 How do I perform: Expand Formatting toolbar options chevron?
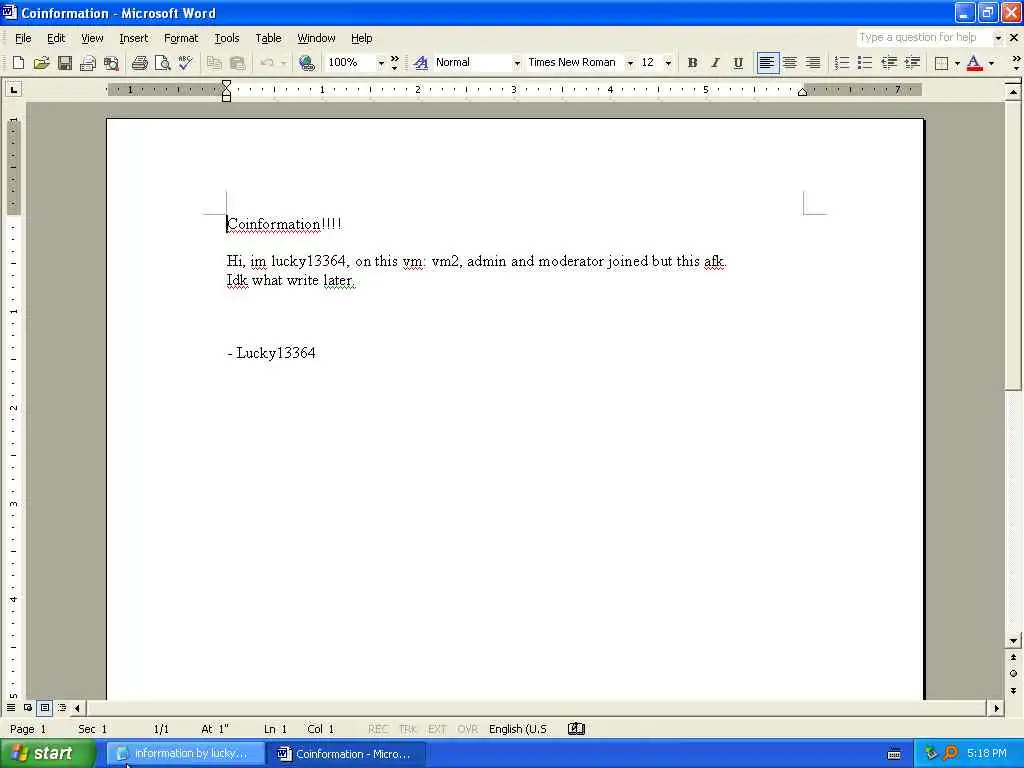[x=1016, y=63]
